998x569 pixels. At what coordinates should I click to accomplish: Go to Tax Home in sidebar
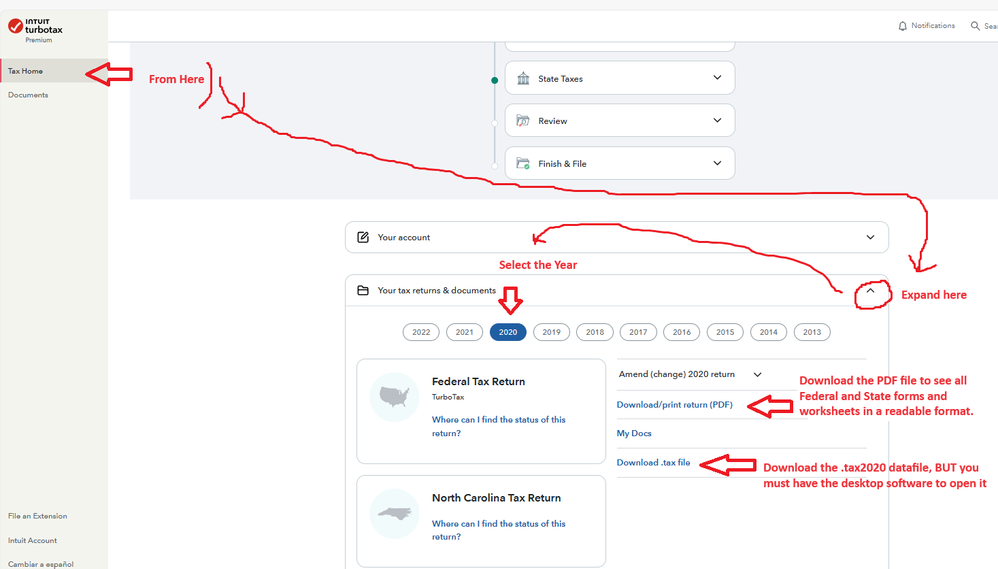(26, 71)
